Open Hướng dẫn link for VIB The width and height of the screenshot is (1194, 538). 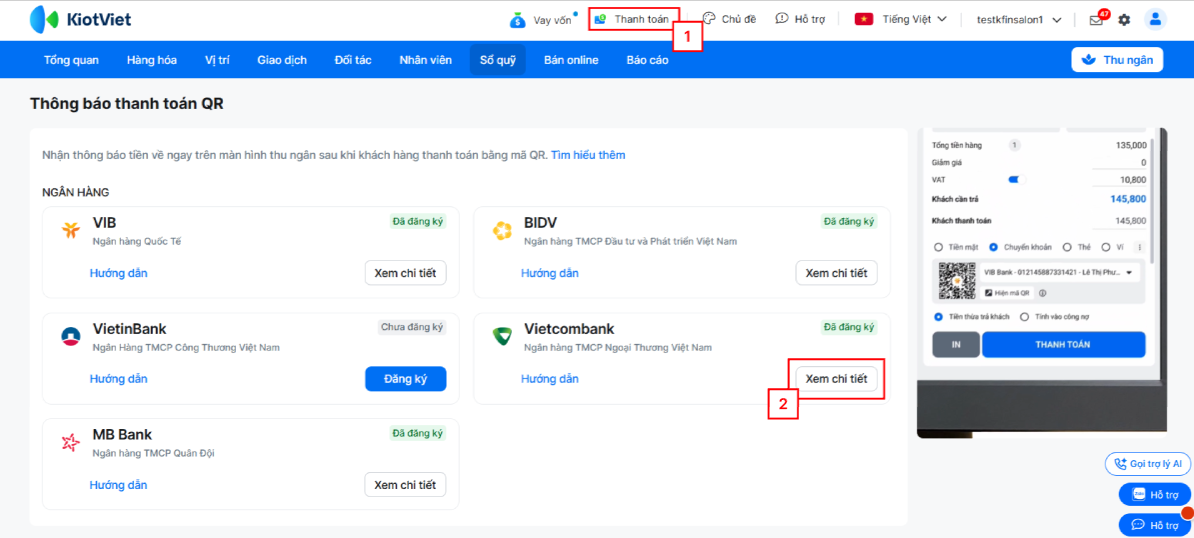coord(119,273)
